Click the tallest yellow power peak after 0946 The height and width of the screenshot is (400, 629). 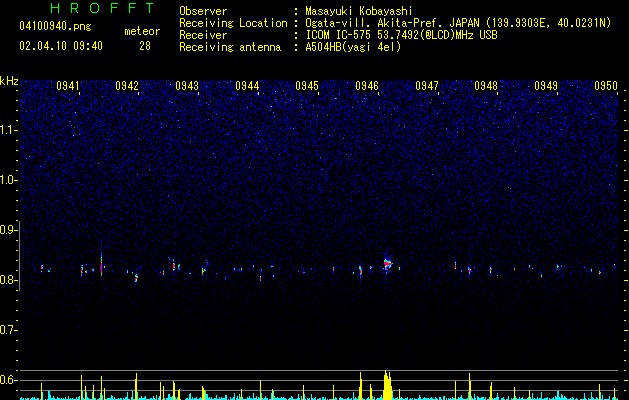(x=387, y=385)
